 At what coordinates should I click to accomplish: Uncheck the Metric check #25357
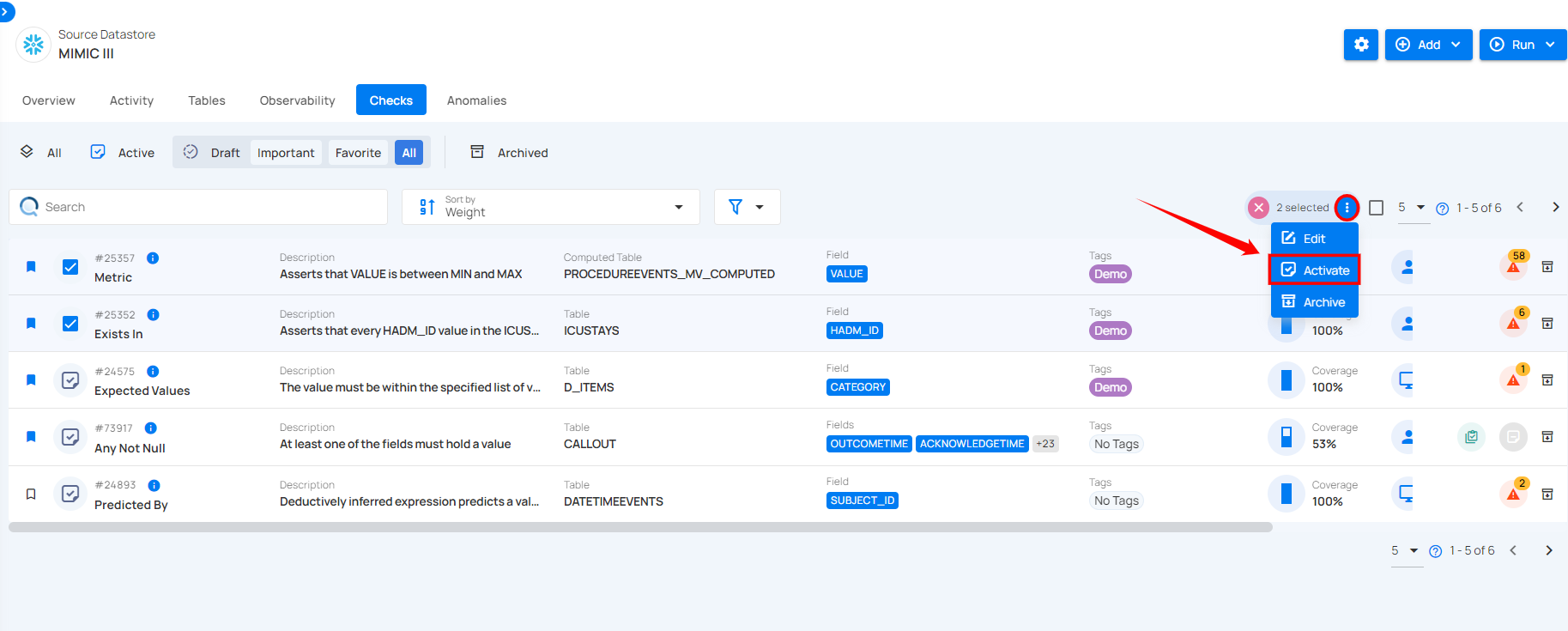[x=70, y=267]
